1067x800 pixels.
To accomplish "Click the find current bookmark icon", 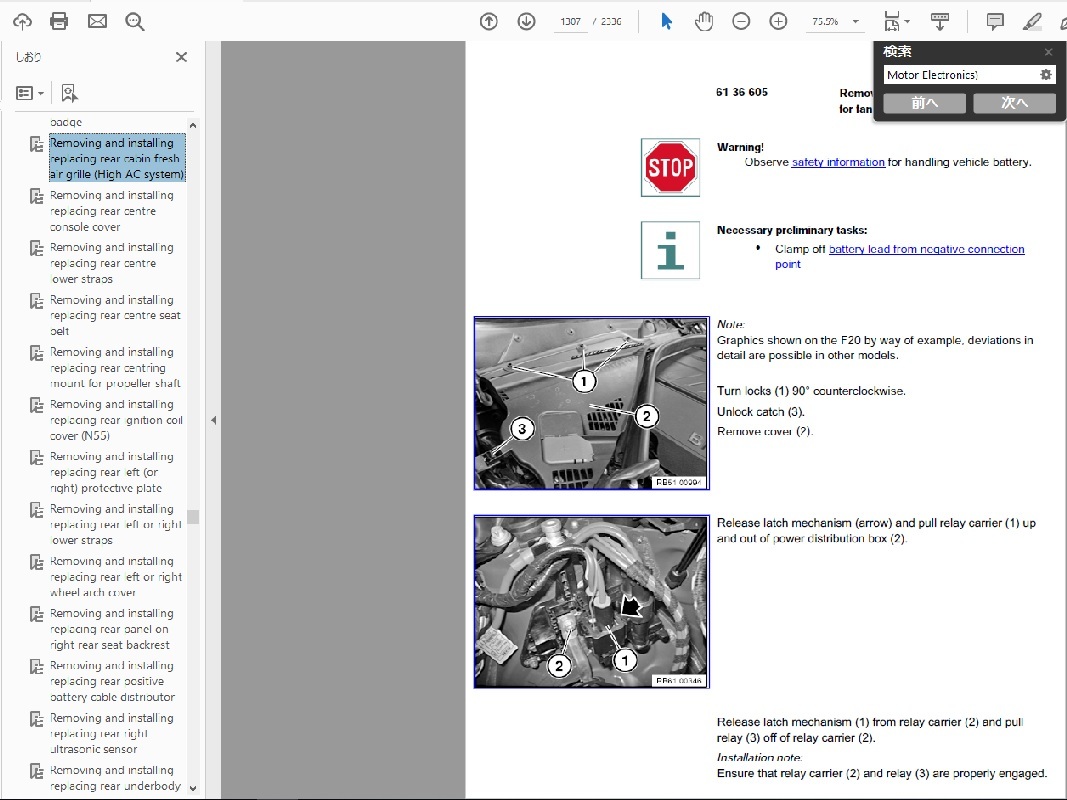I will click(x=69, y=93).
